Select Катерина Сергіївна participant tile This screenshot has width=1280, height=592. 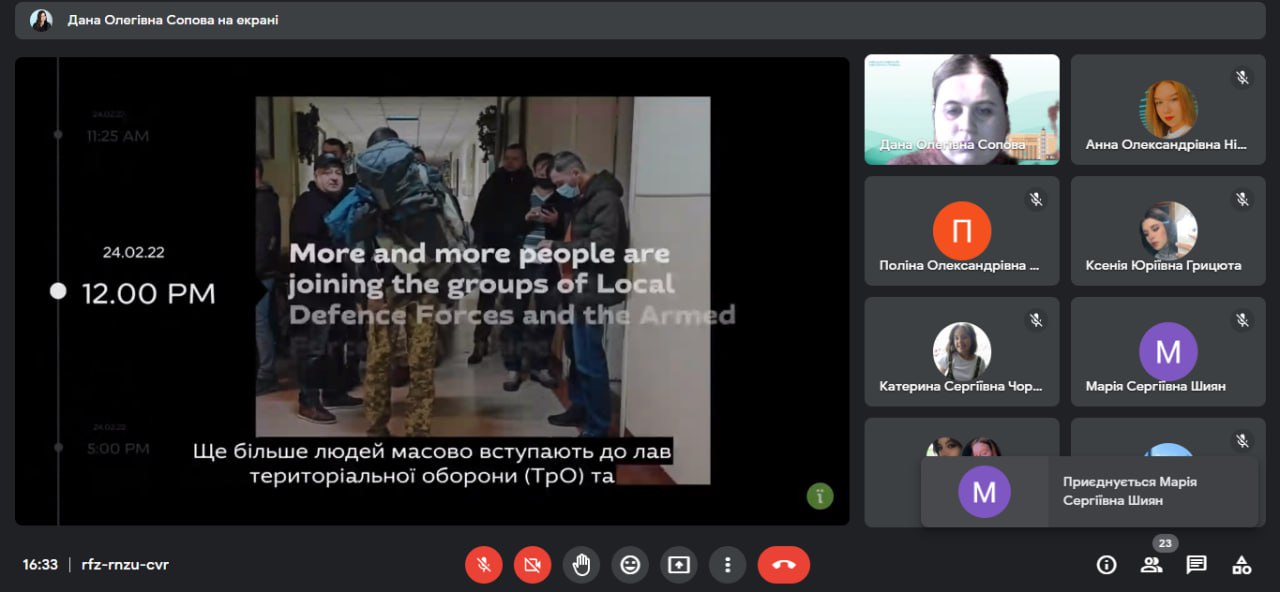click(x=962, y=352)
